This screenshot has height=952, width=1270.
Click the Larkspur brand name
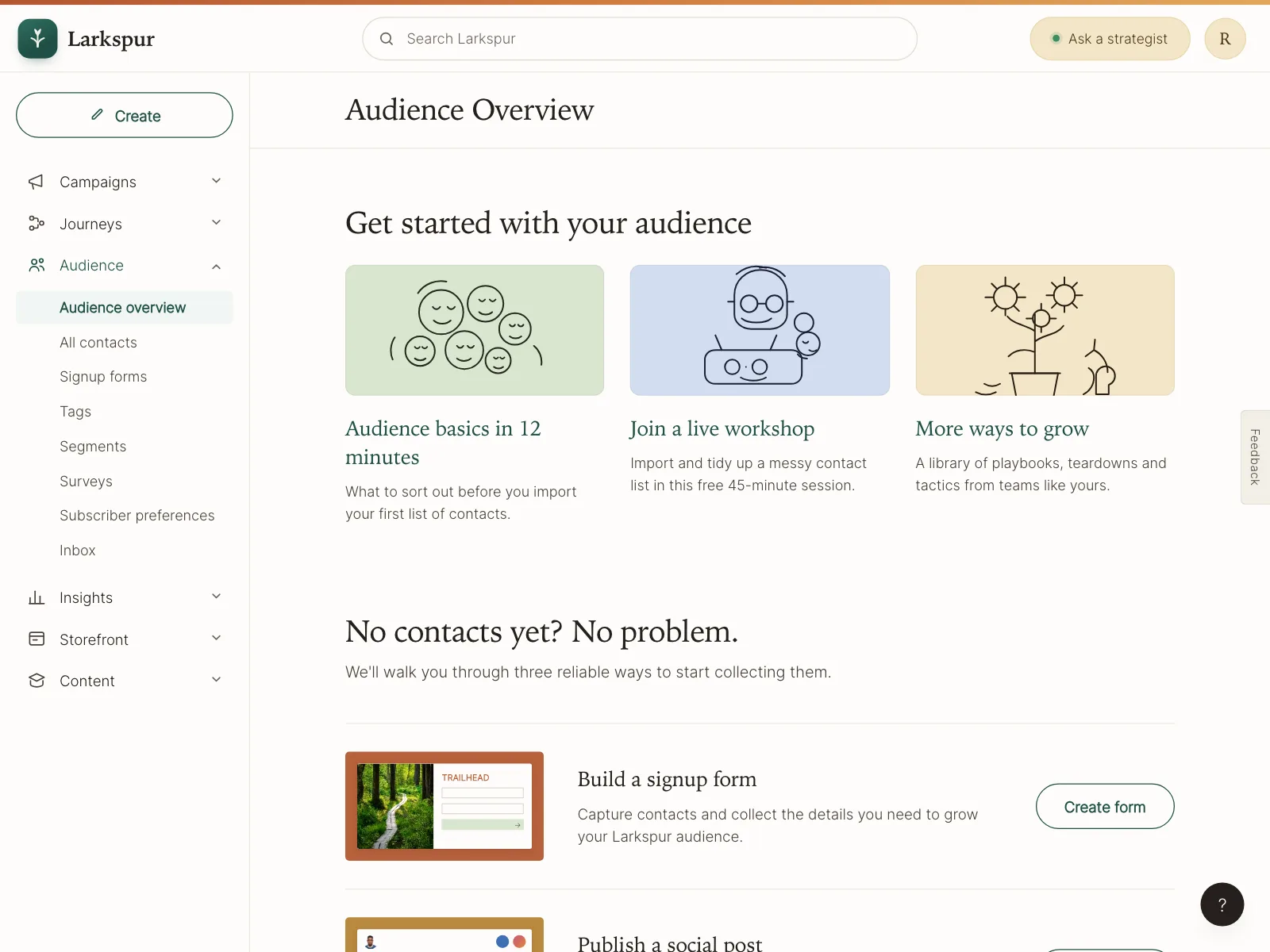click(x=111, y=39)
